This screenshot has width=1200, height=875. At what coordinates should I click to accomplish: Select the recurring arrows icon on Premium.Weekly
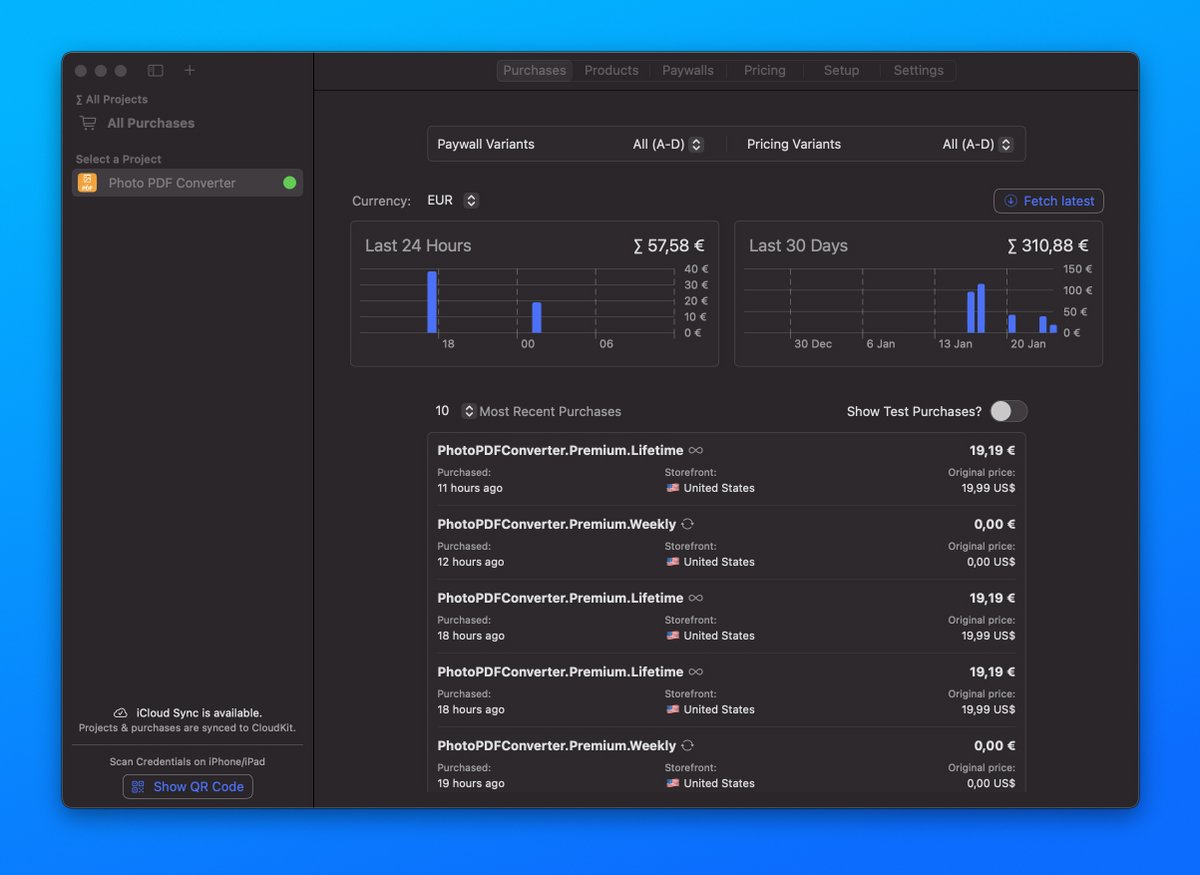coord(687,524)
